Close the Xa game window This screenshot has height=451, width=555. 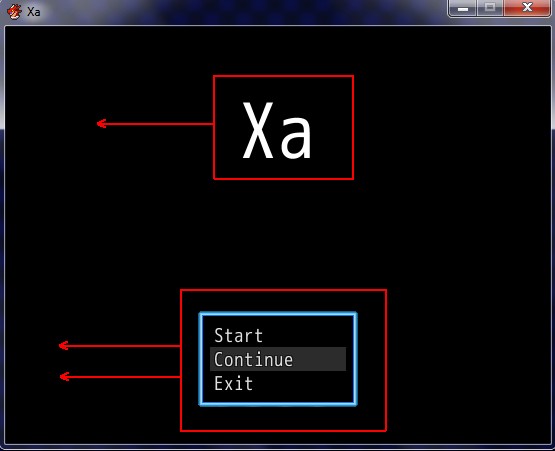[x=527, y=8]
